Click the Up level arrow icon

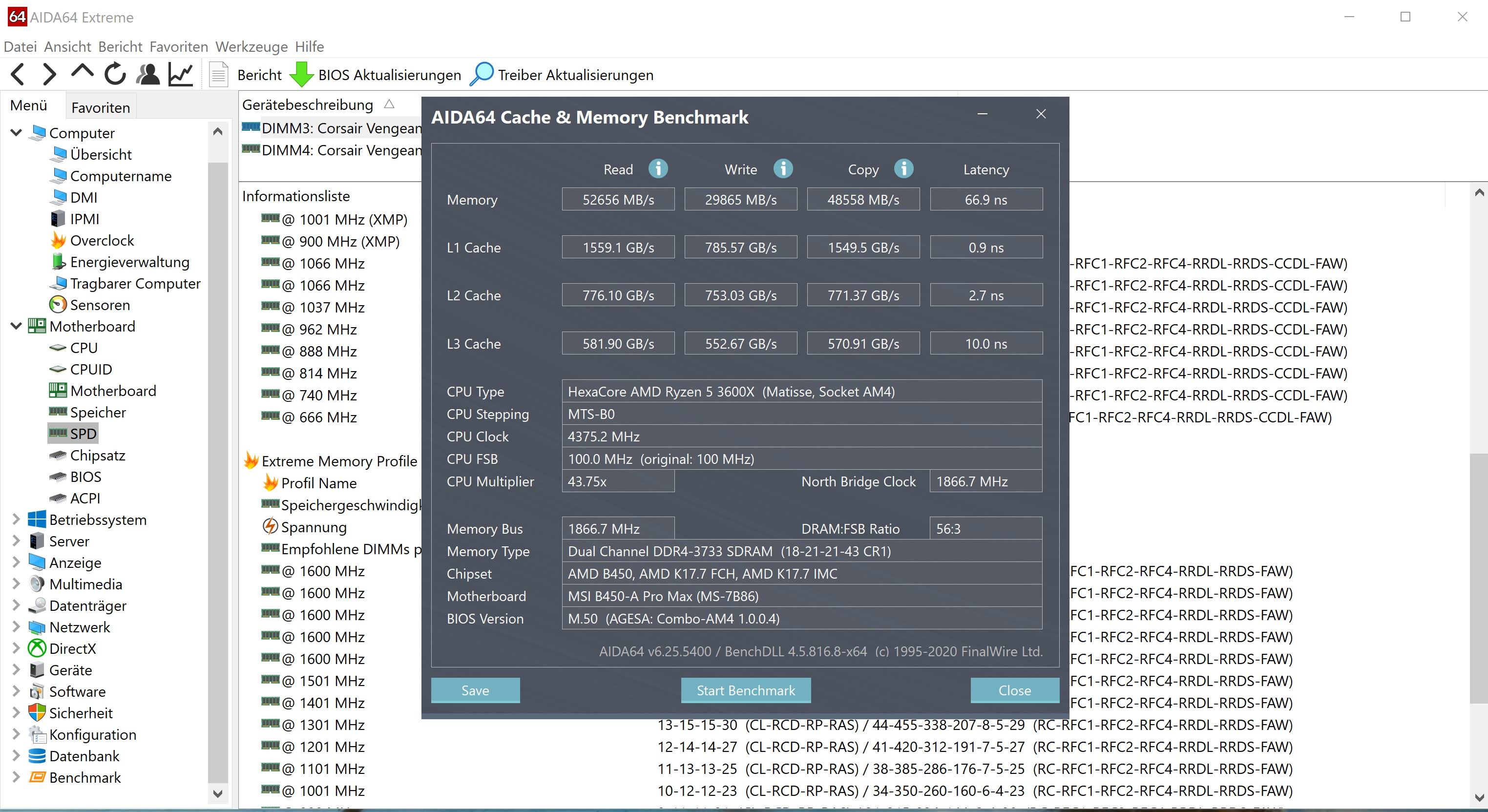[x=82, y=73]
